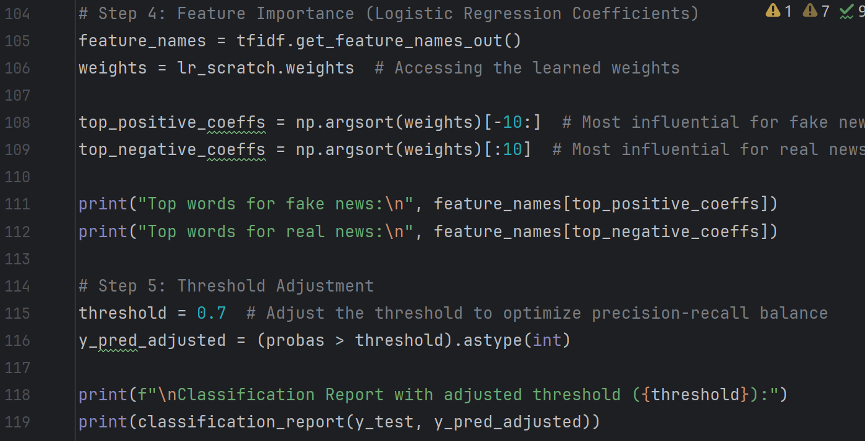Viewport: 866px width, 441px height.
Task: Click the green typo checkmark icon
Action: click(851, 11)
